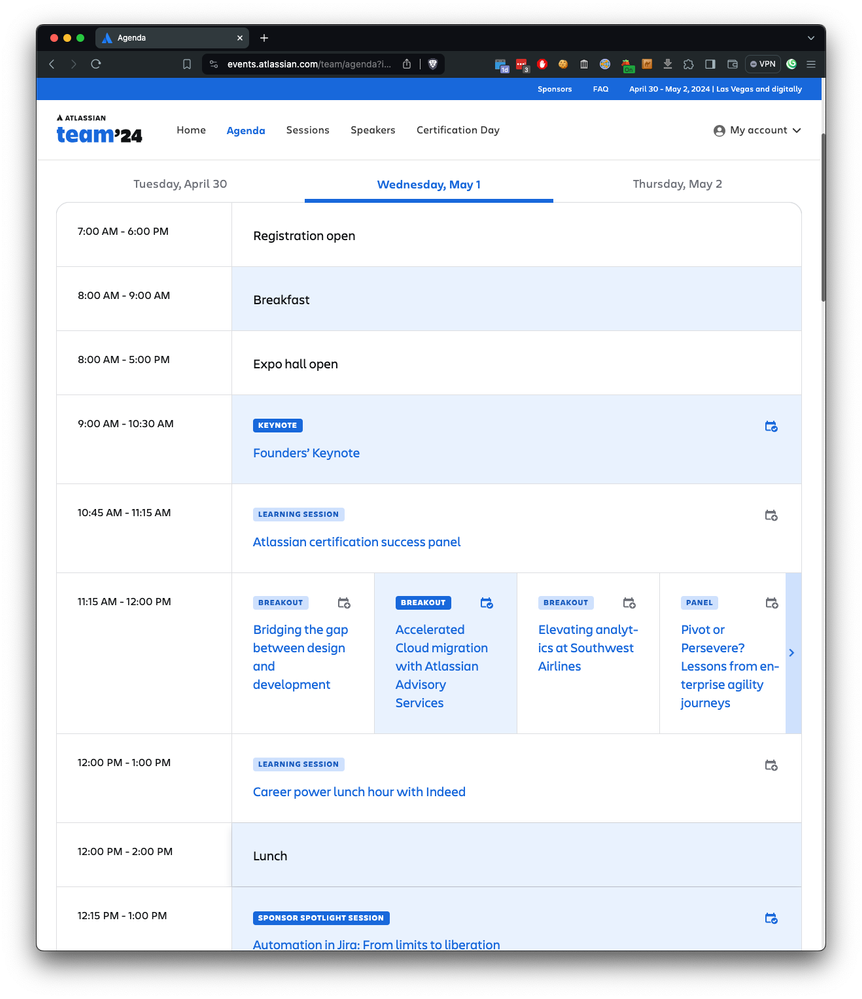Click the Registration open row text
Image resolution: width=862 pixels, height=999 pixels.
click(304, 236)
